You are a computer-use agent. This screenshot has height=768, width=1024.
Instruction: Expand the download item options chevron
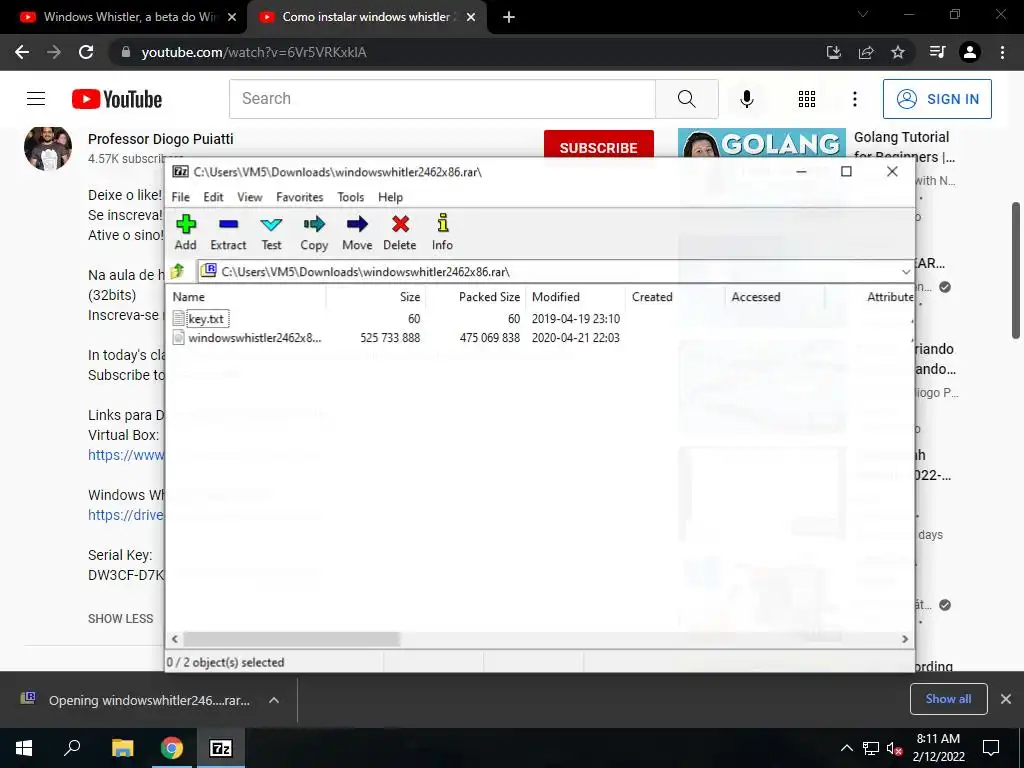(274, 700)
